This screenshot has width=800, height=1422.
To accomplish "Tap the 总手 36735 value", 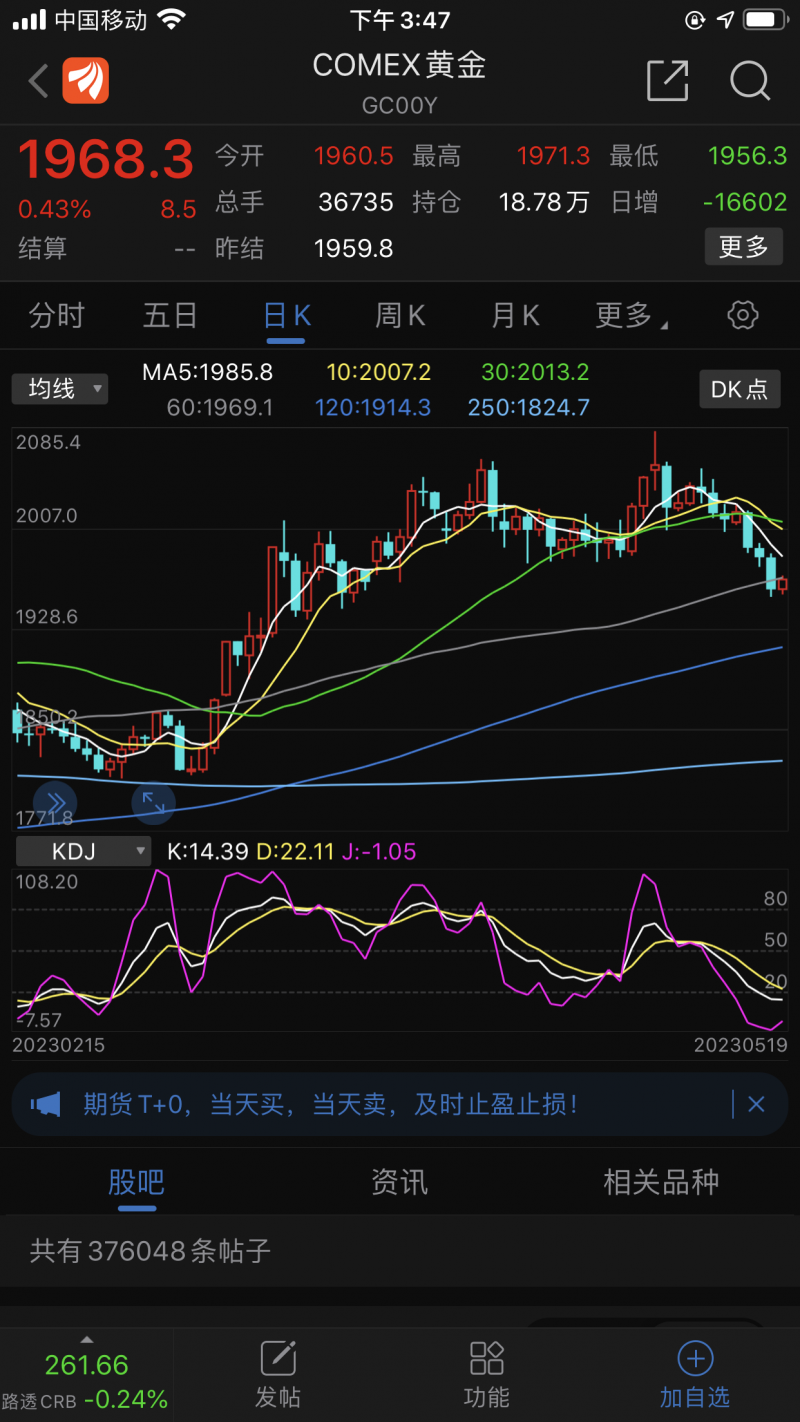I will click(x=356, y=202).
